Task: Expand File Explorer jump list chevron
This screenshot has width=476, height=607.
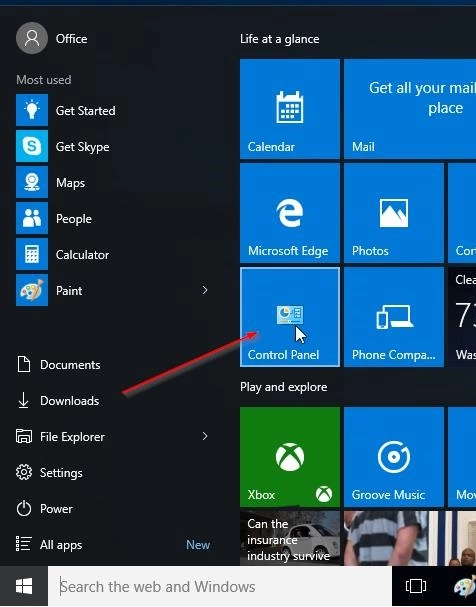Action: point(205,436)
